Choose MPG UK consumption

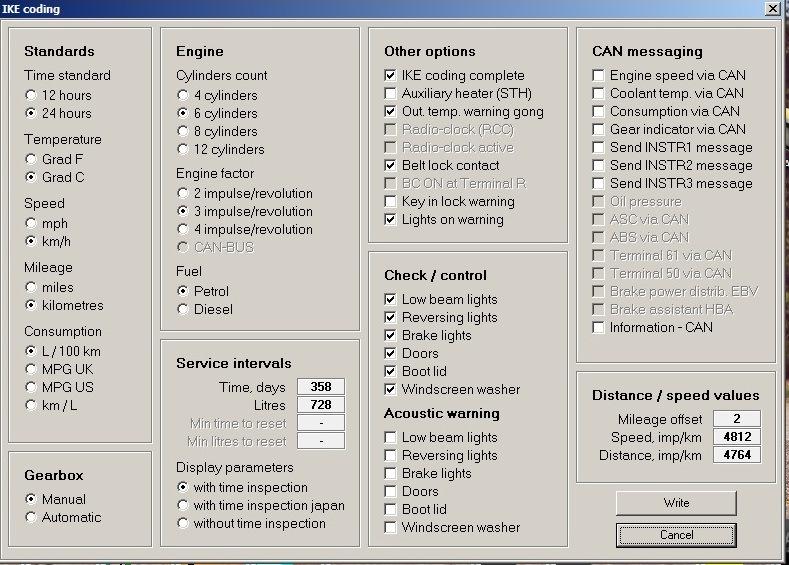click(x=31, y=369)
